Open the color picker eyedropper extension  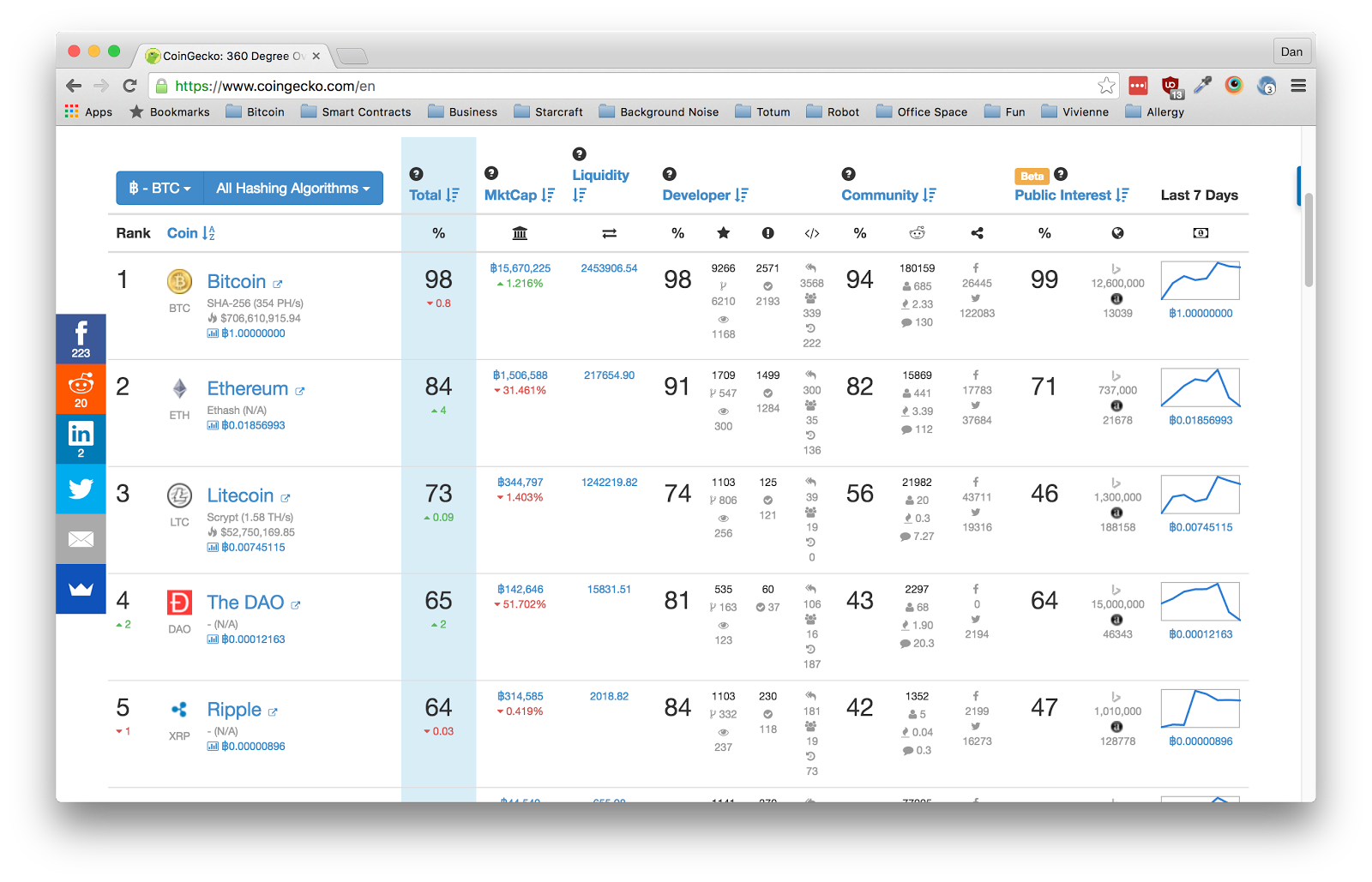coord(1203,85)
